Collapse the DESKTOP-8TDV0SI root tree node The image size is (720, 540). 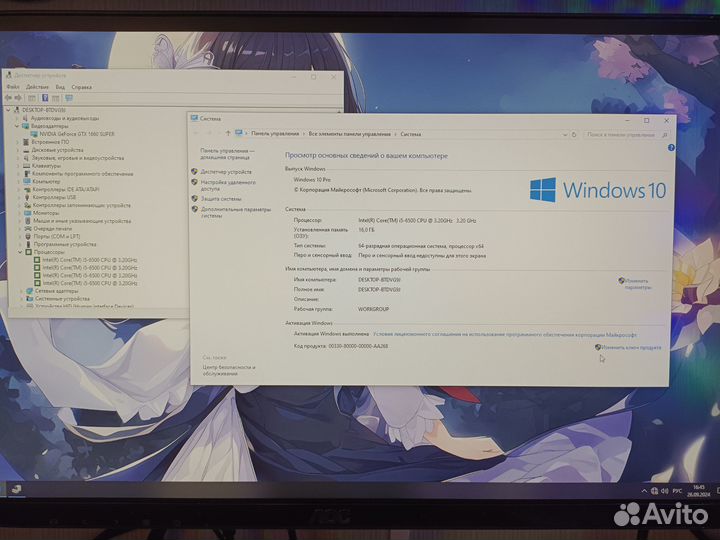coord(8,110)
